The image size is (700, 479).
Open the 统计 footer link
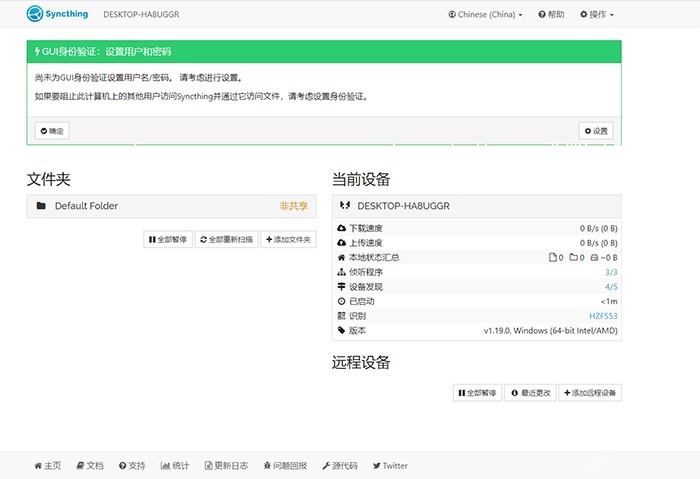pos(175,466)
